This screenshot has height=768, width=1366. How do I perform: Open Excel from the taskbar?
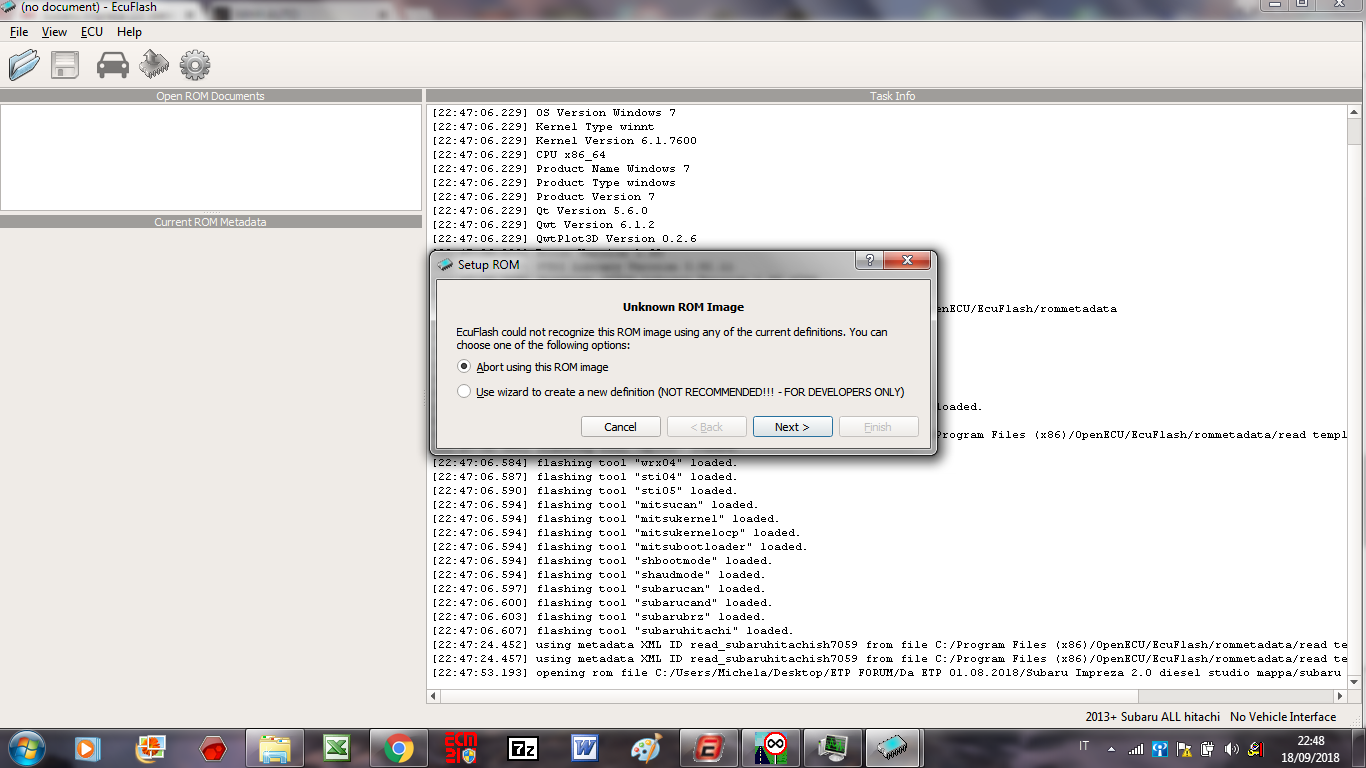337,748
